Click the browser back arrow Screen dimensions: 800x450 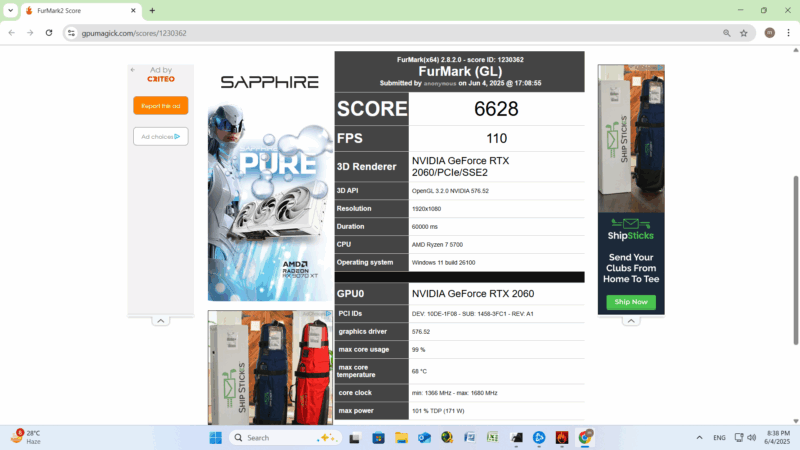pyautogui.click(x=12, y=33)
